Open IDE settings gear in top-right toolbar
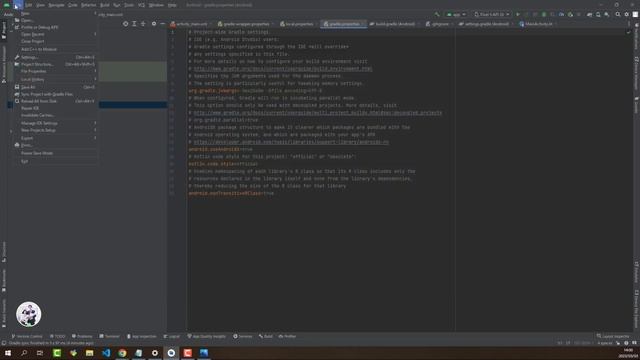This screenshot has width=640, height=360. pyautogui.click(x=627, y=14)
